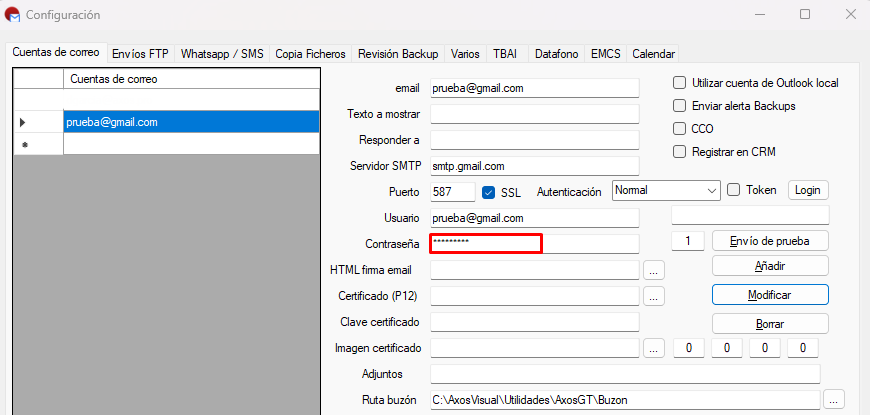Click the browse button for HTML firma email
Image resolution: width=870 pixels, height=415 pixels.
tap(654, 270)
